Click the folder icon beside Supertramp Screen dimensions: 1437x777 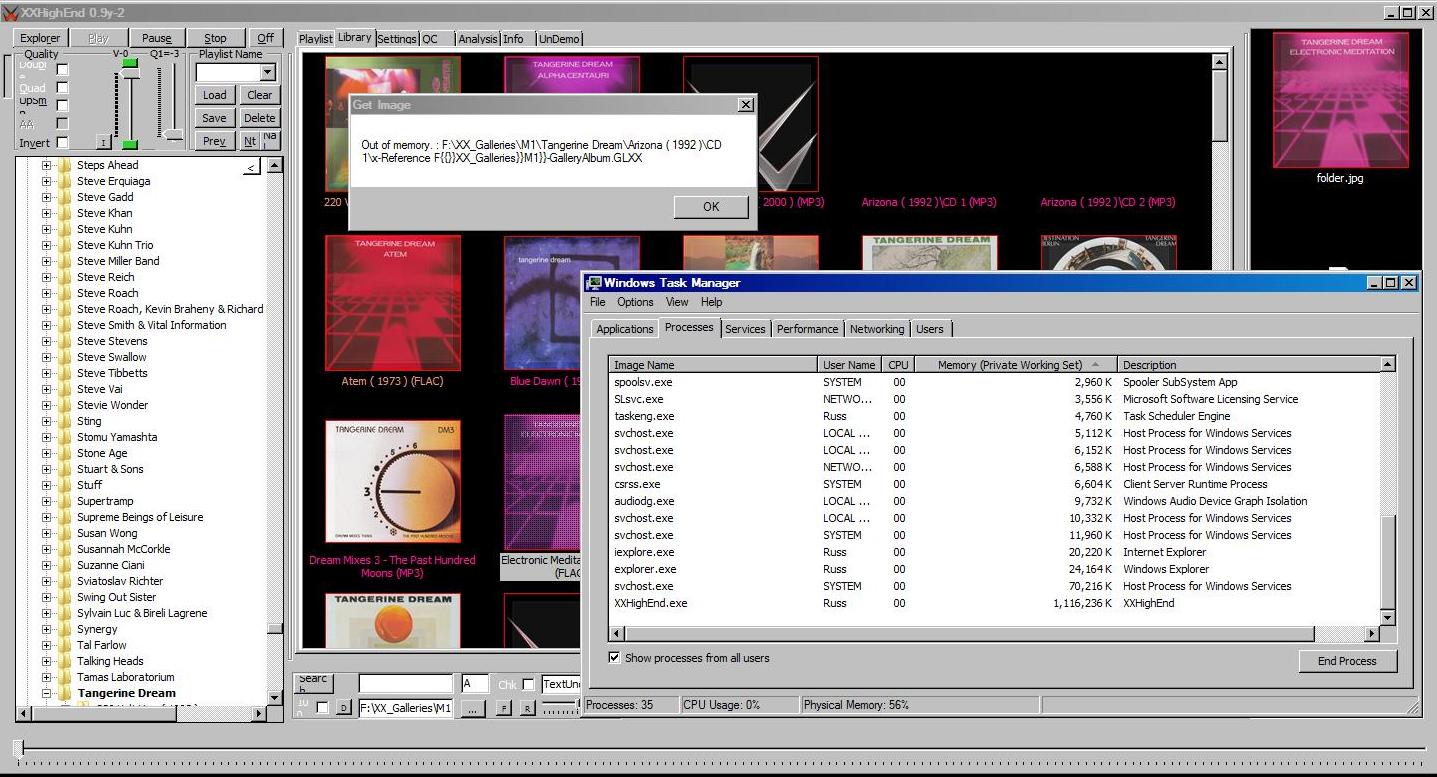(65, 501)
